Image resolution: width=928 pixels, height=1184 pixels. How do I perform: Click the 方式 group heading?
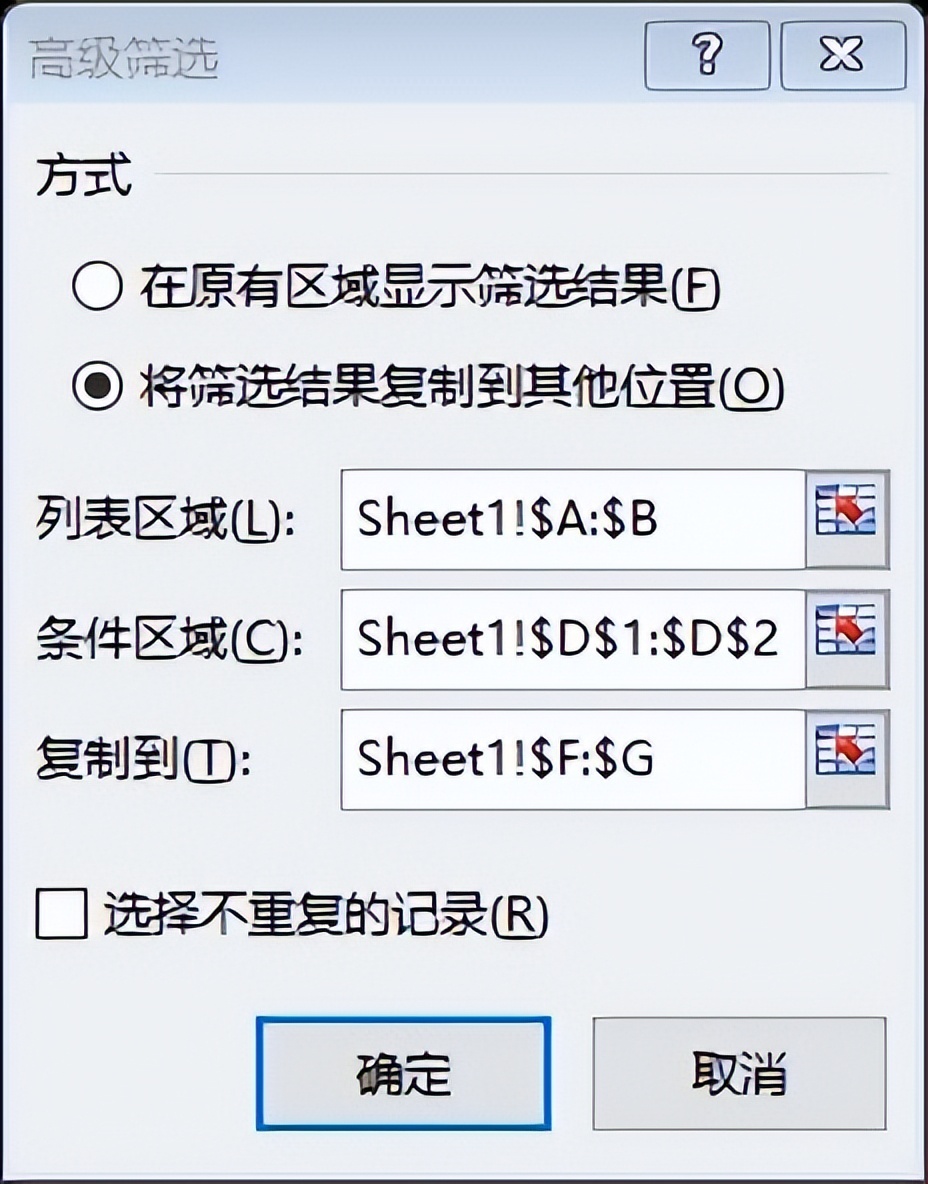(x=84, y=175)
